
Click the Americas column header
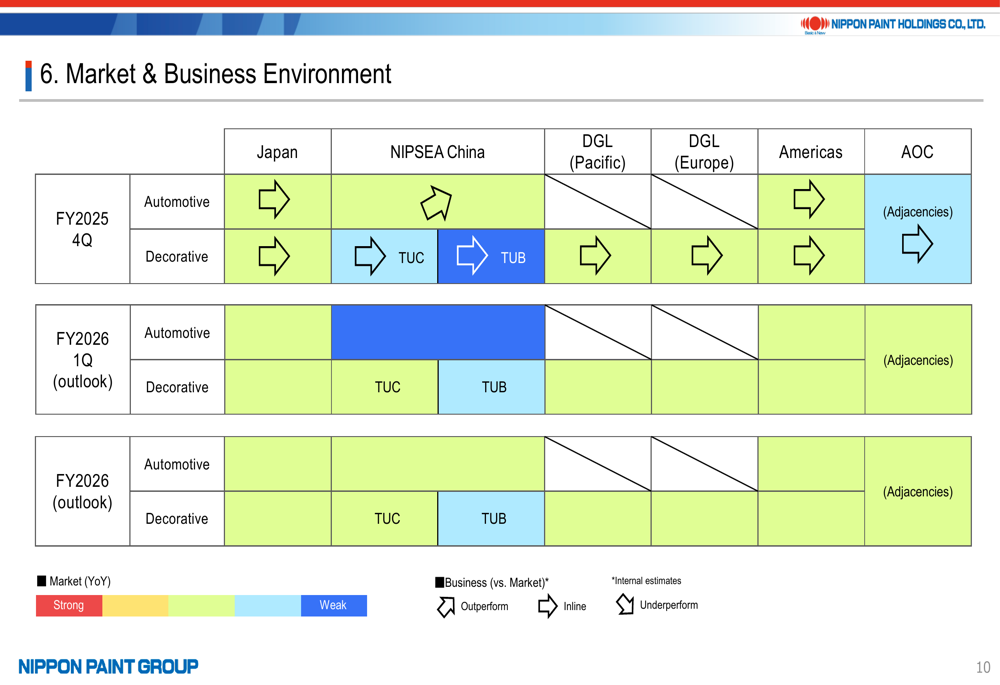(x=811, y=152)
